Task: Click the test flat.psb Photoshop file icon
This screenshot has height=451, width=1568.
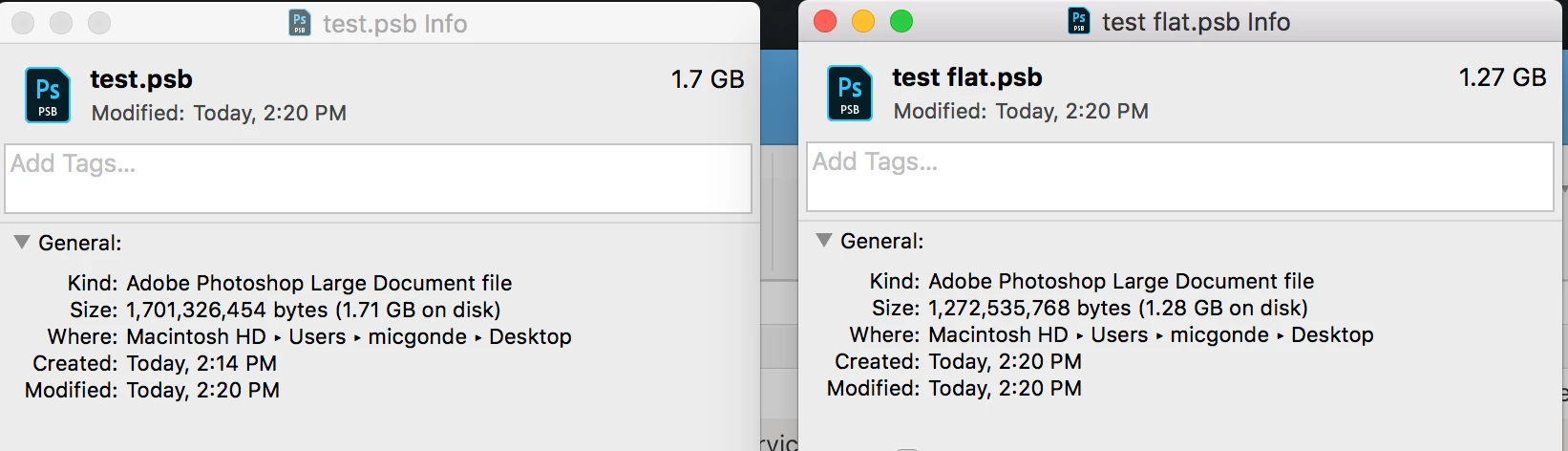Action: (x=849, y=94)
